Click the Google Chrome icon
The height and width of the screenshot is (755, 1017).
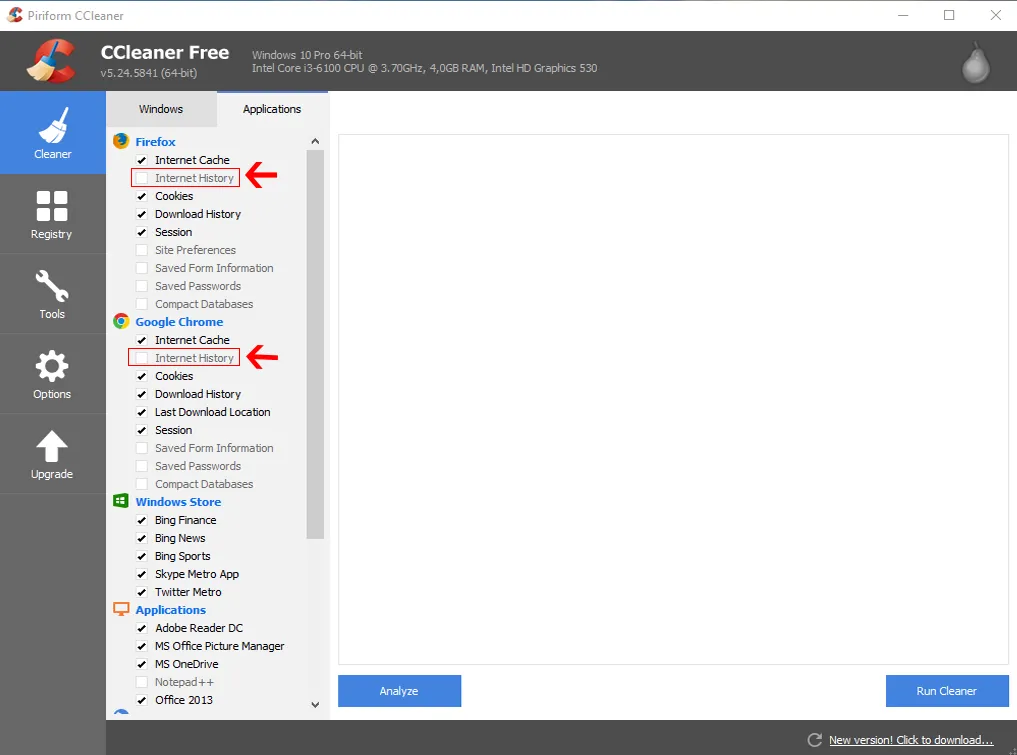(x=121, y=322)
